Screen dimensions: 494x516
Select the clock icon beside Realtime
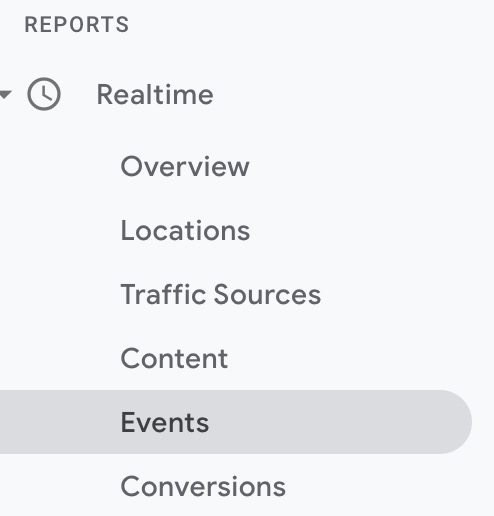(44, 94)
